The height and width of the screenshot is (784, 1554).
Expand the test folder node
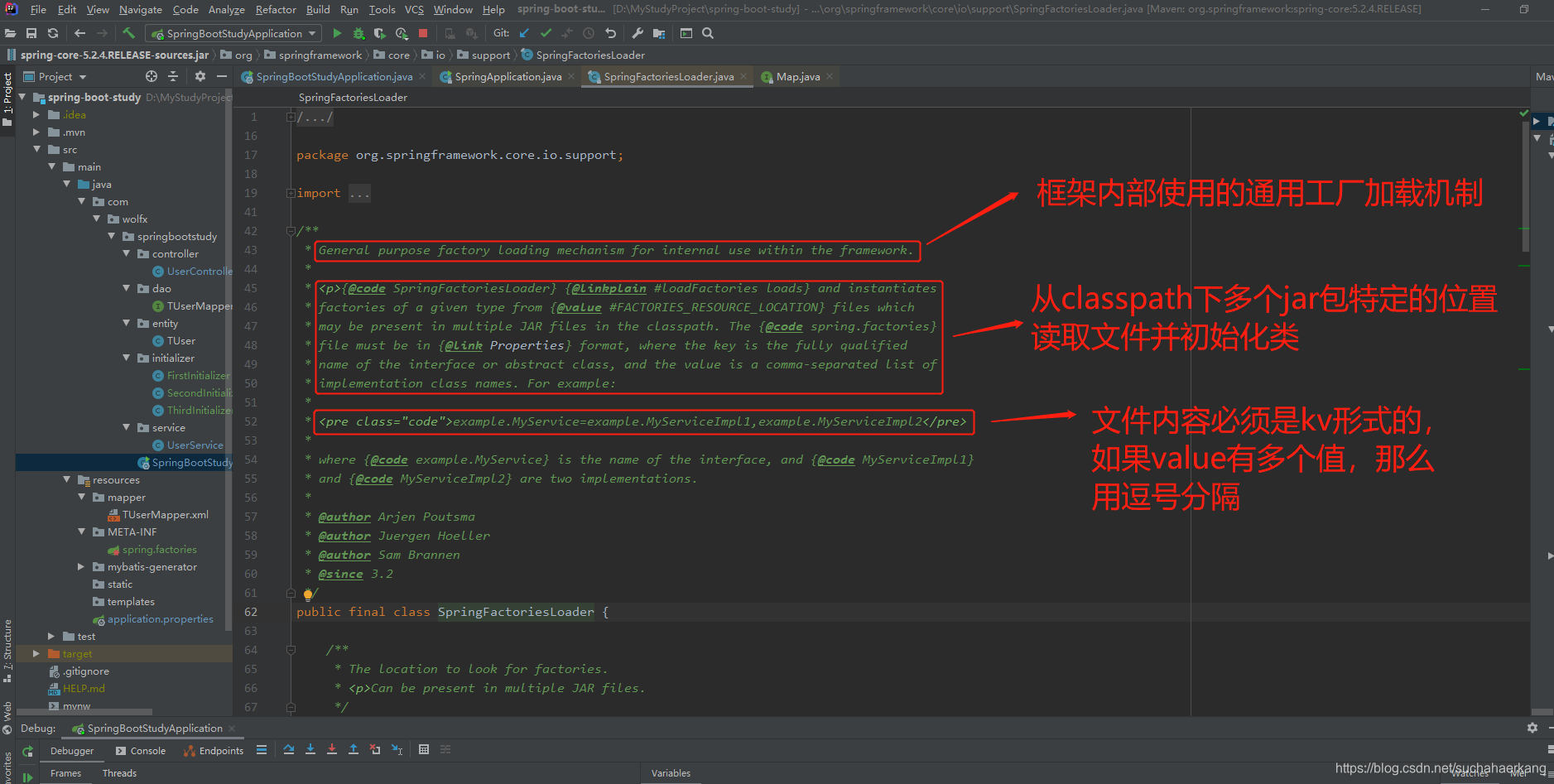coord(51,637)
